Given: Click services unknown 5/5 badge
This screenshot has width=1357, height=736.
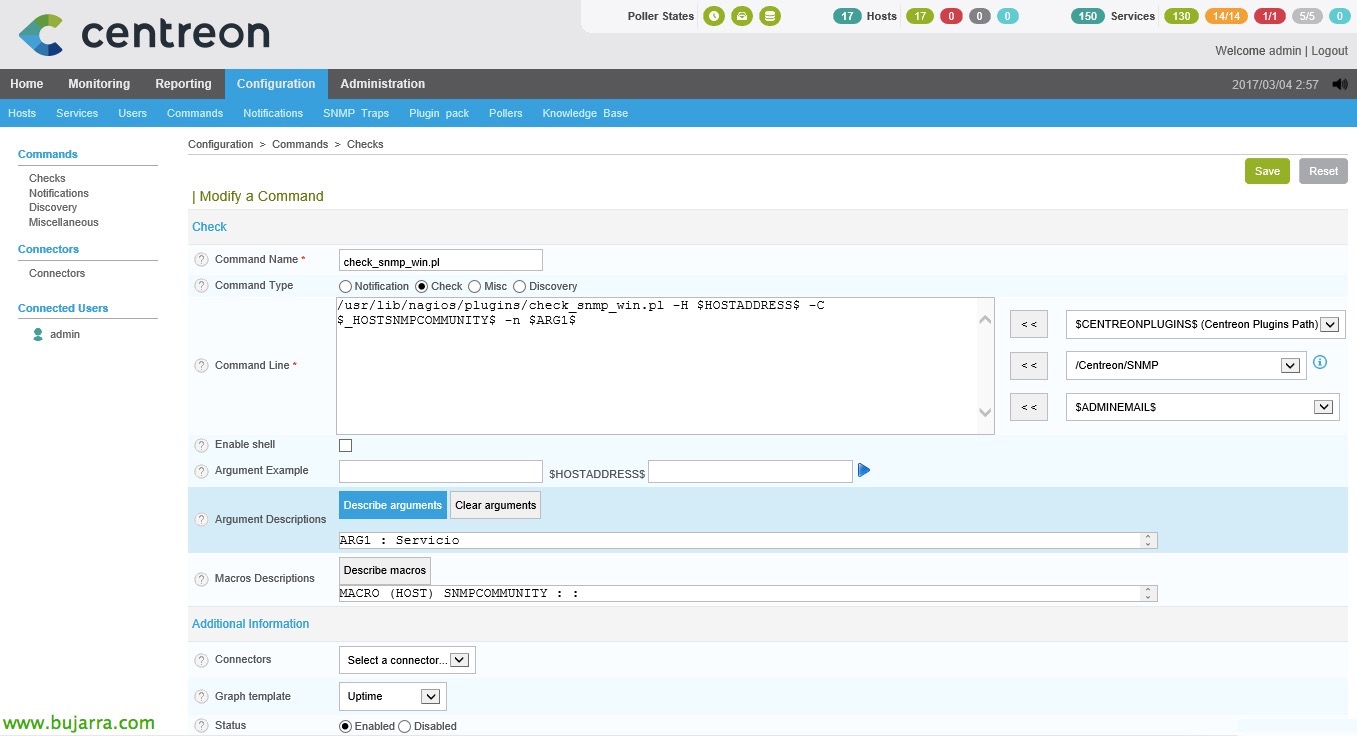Looking at the screenshot, I should click(x=1307, y=16).
